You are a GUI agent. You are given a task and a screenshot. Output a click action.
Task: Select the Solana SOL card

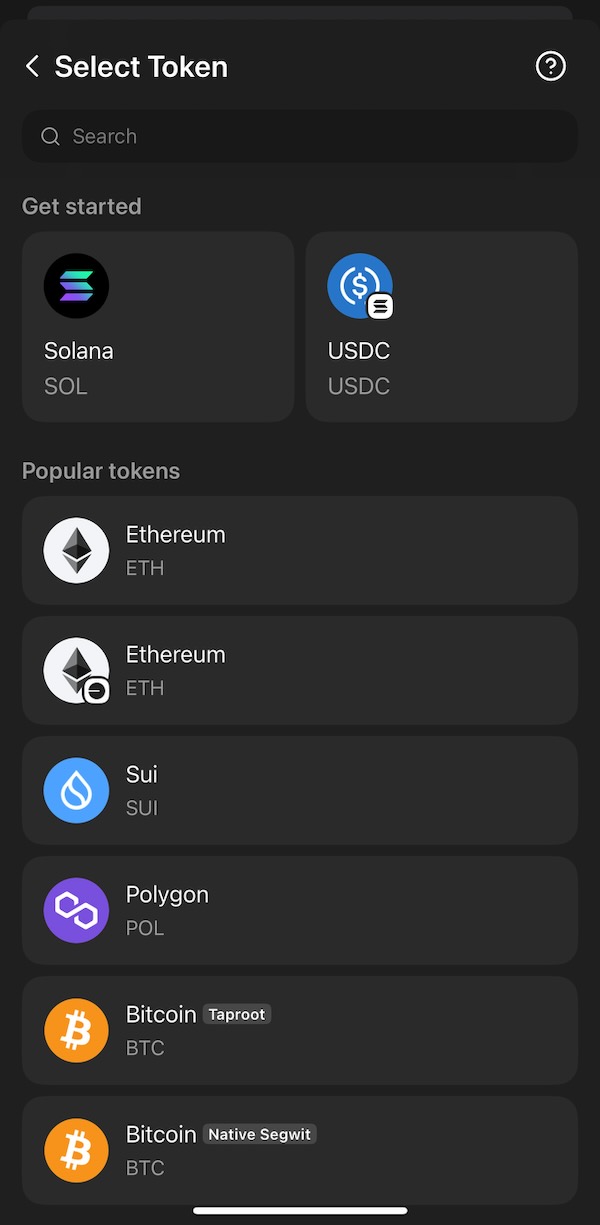pyautogui.click(x=158, y=327)
